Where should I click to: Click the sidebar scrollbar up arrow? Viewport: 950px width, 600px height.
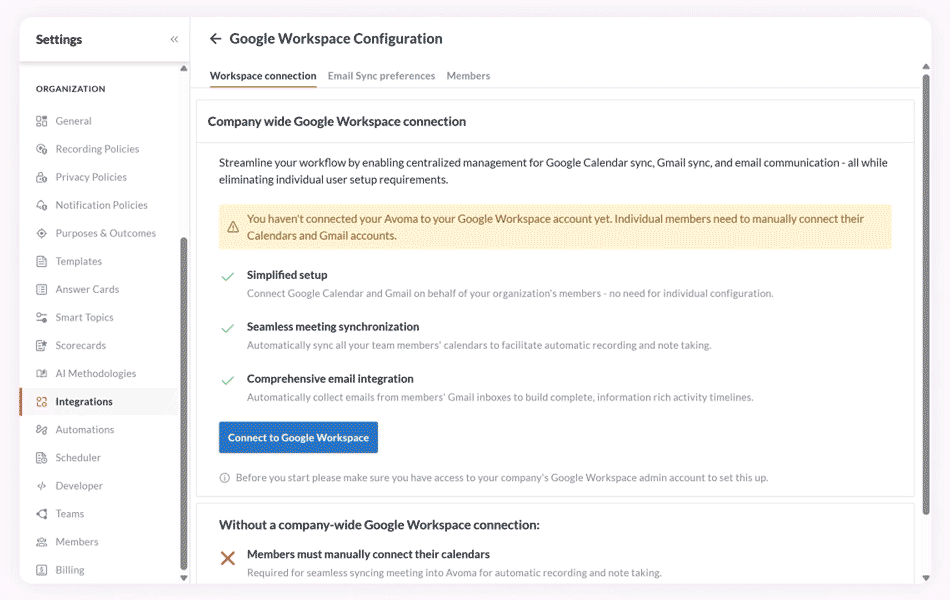click(x=184, y=68)
